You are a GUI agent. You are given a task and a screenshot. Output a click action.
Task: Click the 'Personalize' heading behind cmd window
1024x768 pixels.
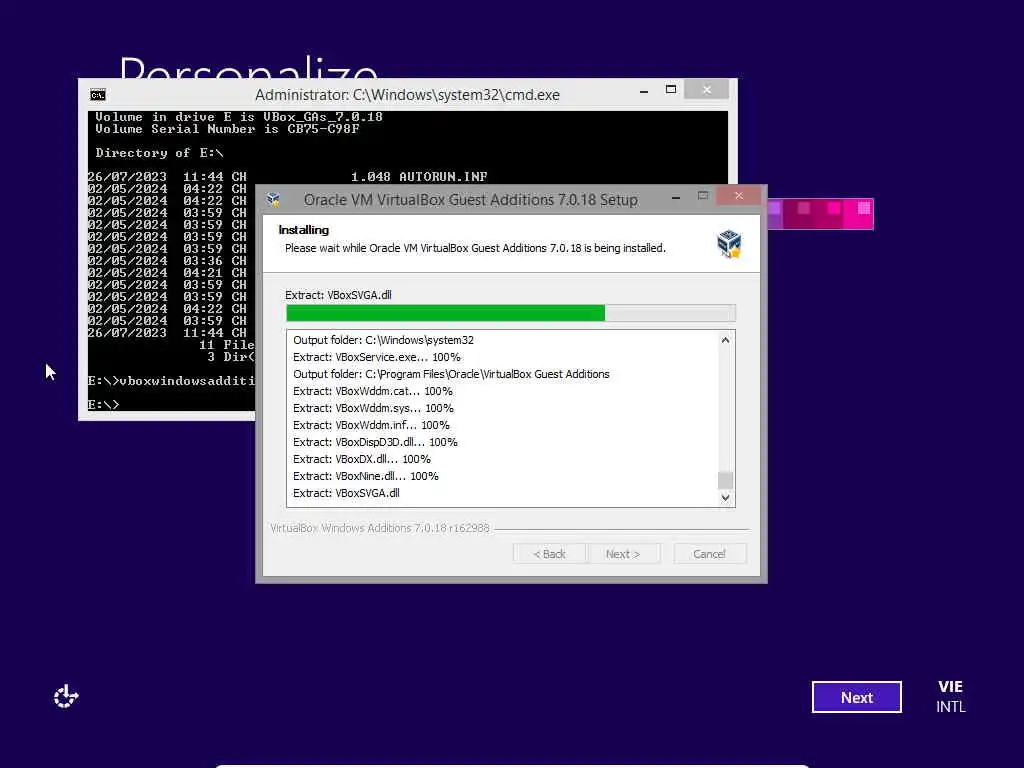(x=248, y=67)
